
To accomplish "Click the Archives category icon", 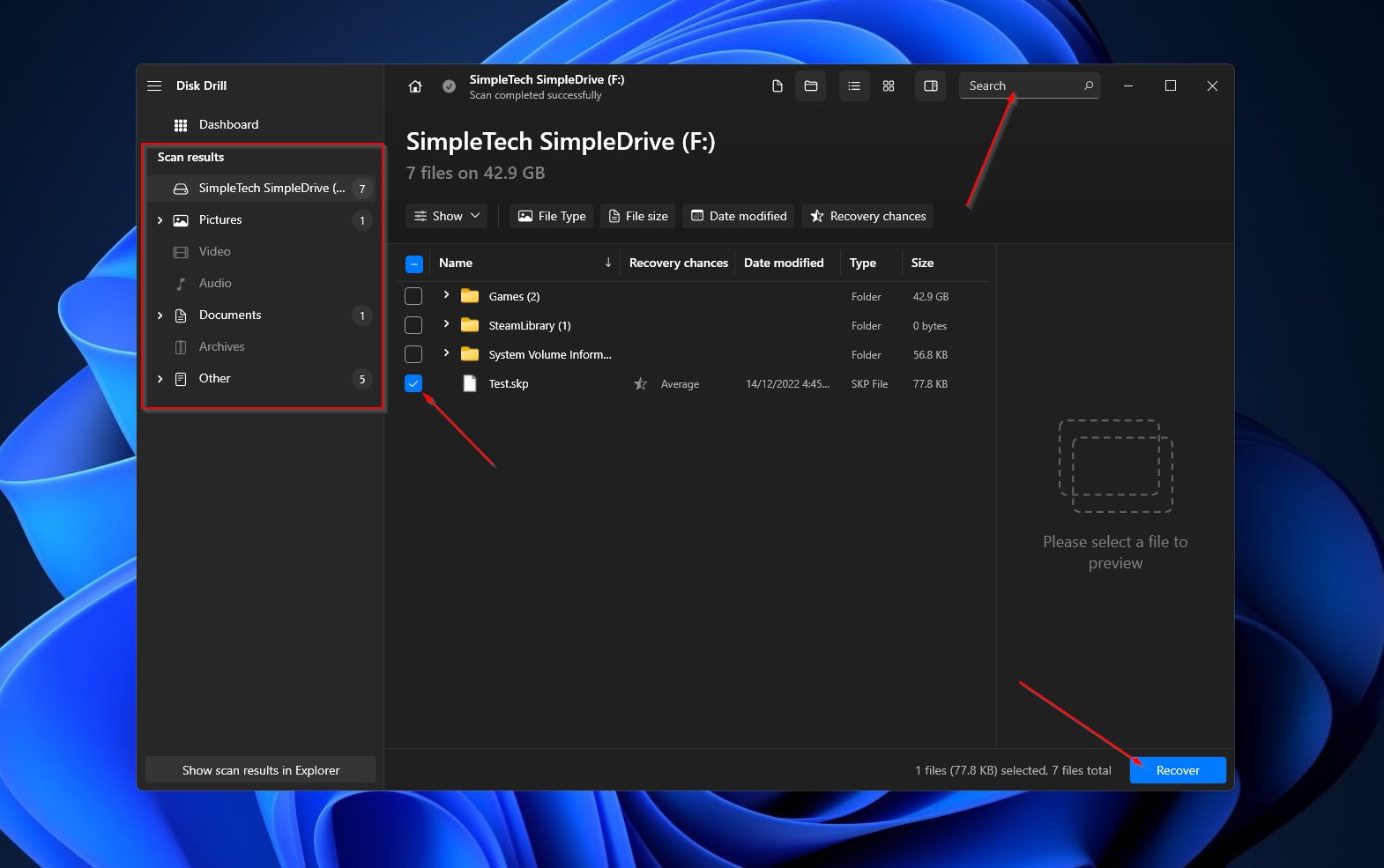I will pos(181,347).
